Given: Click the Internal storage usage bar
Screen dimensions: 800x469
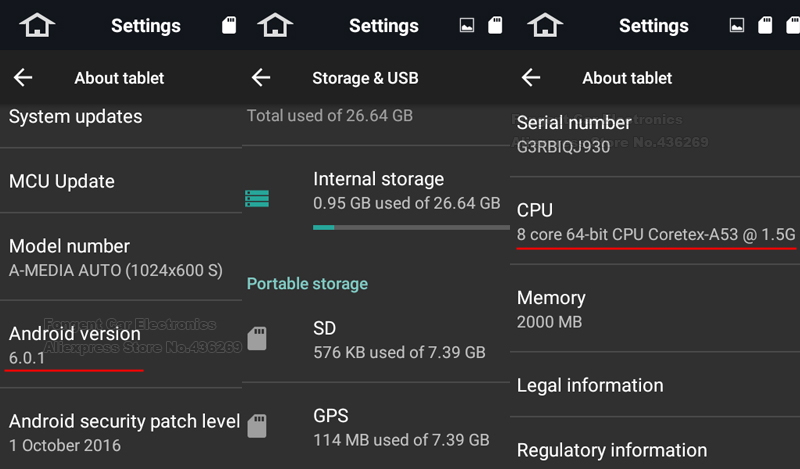Looking at the screenshot, I should (406, 227).
